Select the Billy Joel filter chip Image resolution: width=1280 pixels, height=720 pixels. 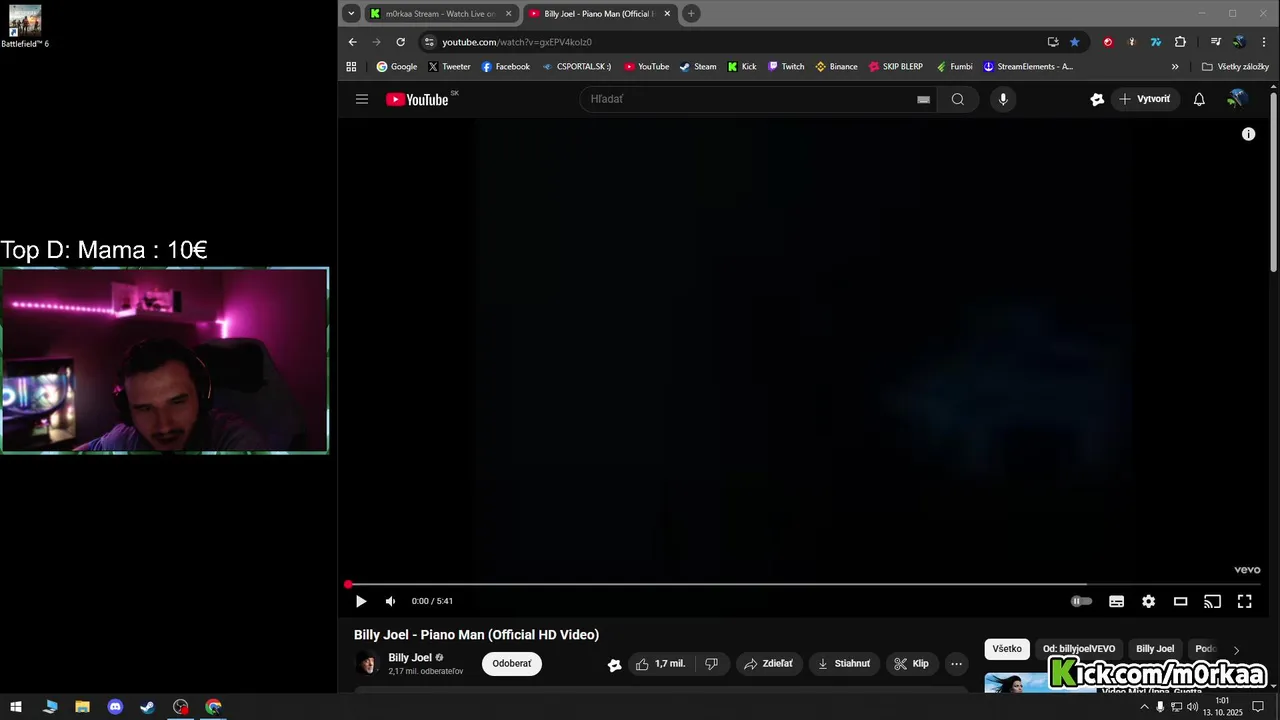click(1155, 649)
